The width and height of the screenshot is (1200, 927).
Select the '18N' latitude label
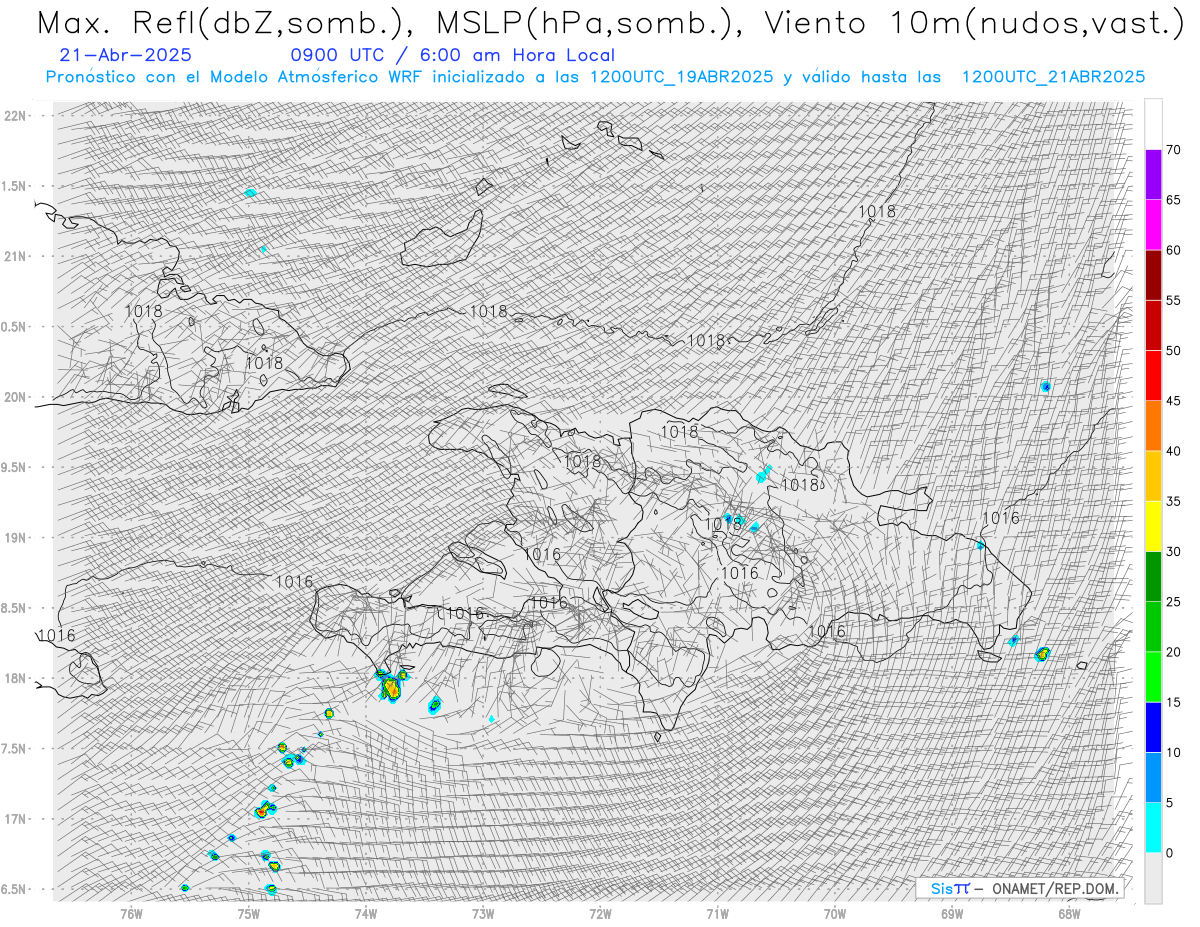click(x=14, y=678)
